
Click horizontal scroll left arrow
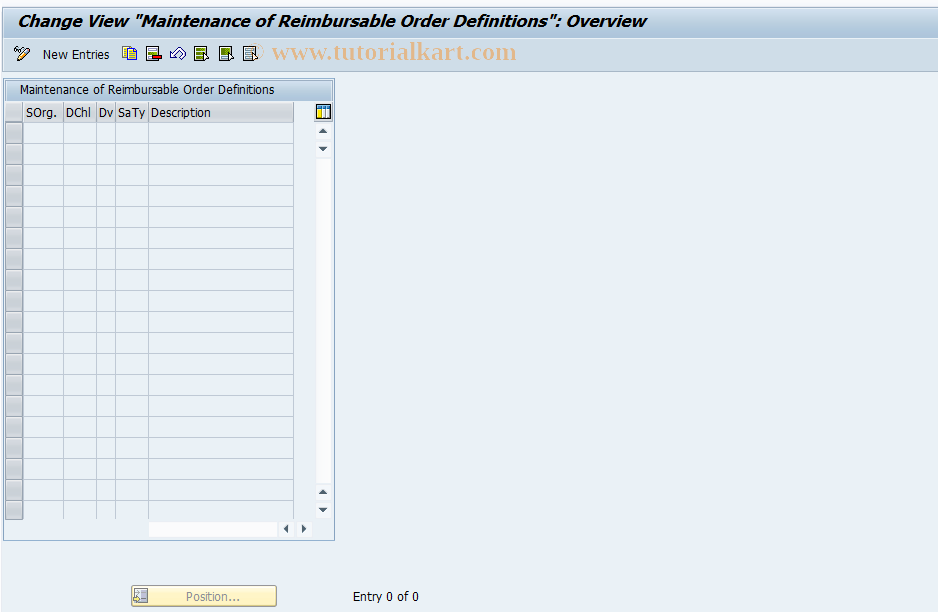click(286, 529)
